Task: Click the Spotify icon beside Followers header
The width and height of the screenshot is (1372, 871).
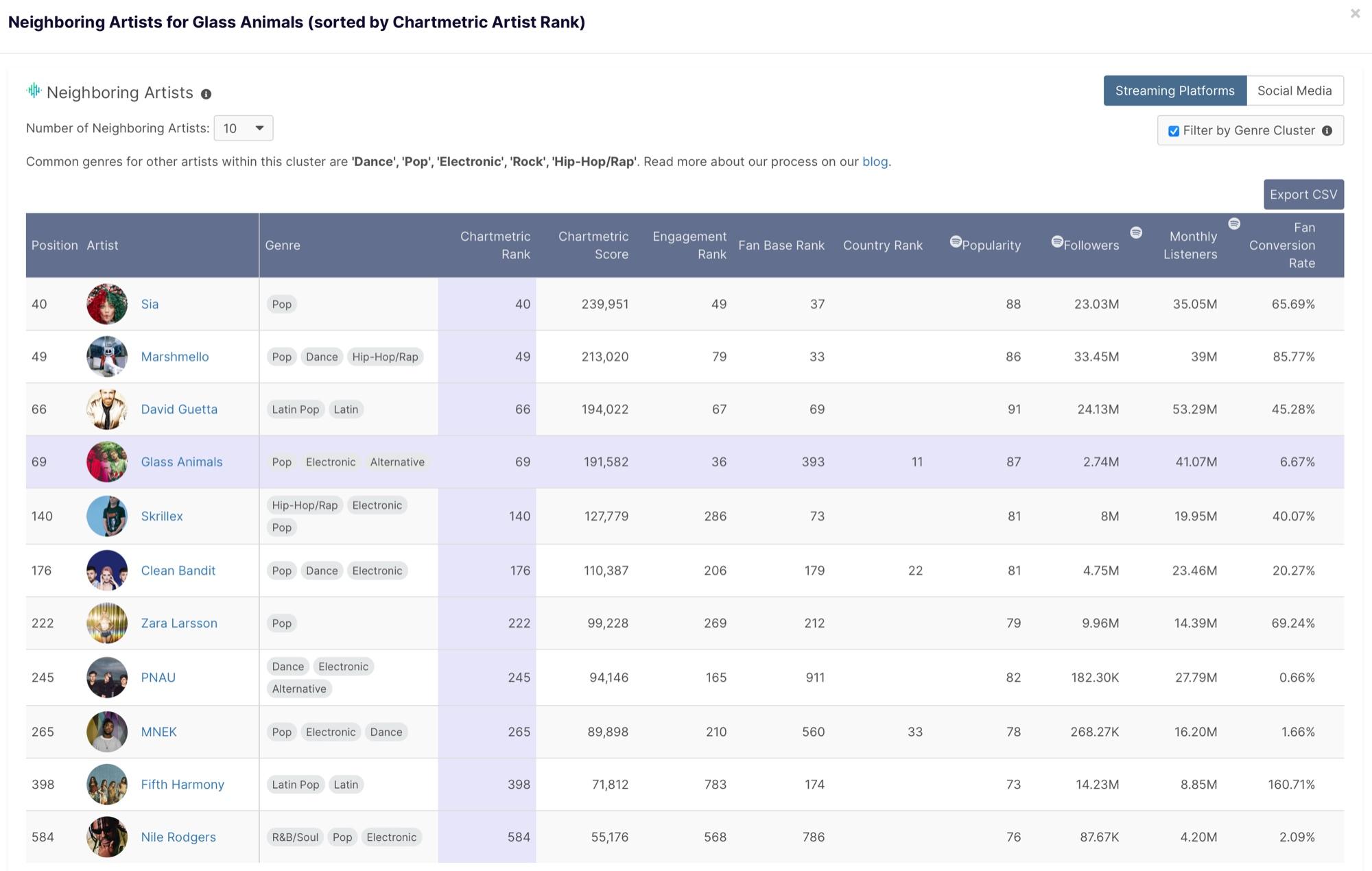Action: click(1057, 241)
